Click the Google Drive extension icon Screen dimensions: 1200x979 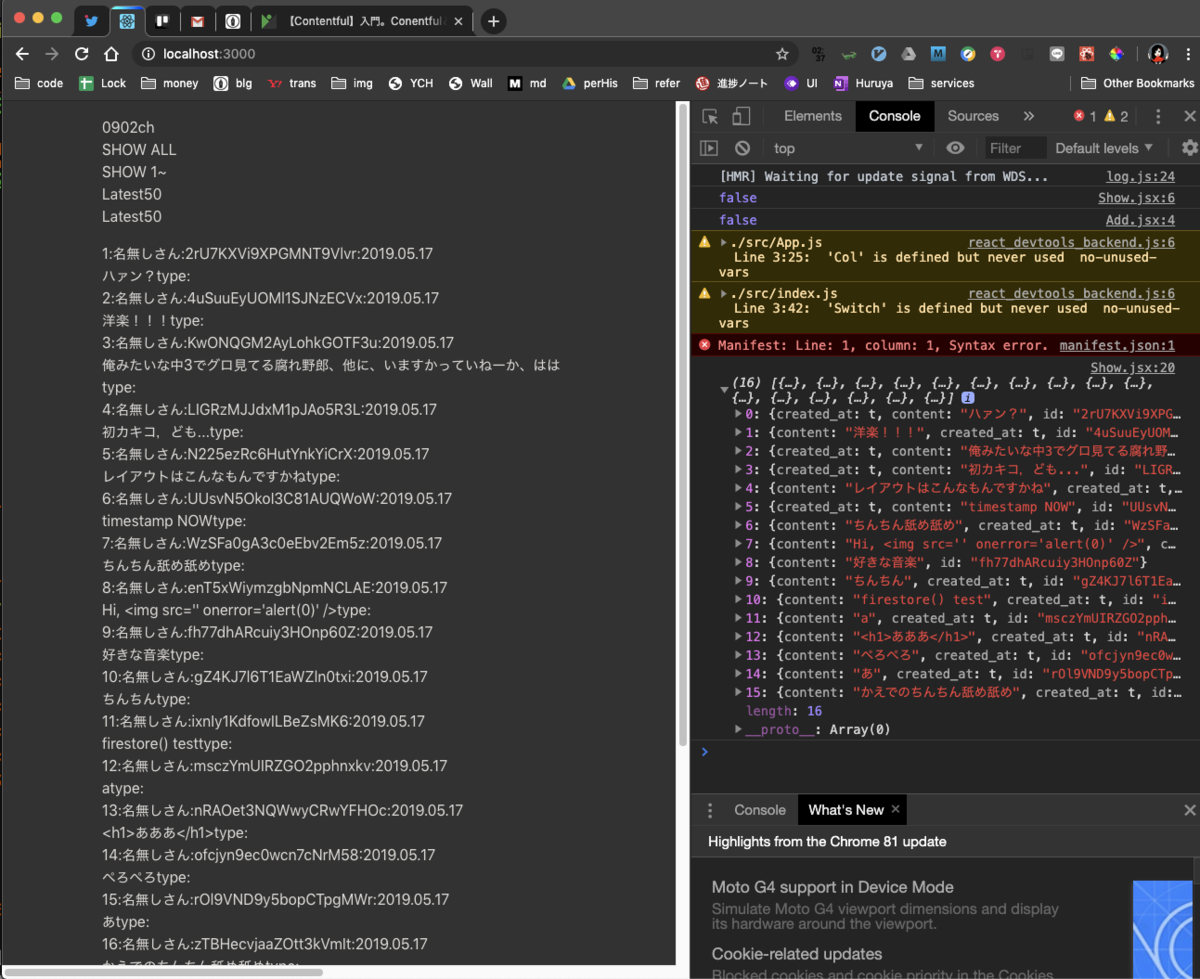click(908, 54)
